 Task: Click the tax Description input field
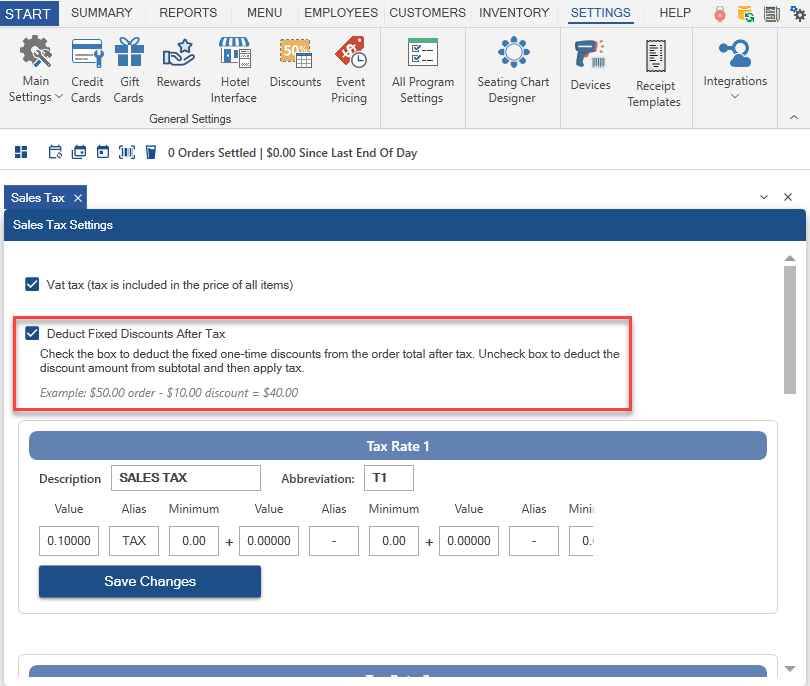pos(185,478)
